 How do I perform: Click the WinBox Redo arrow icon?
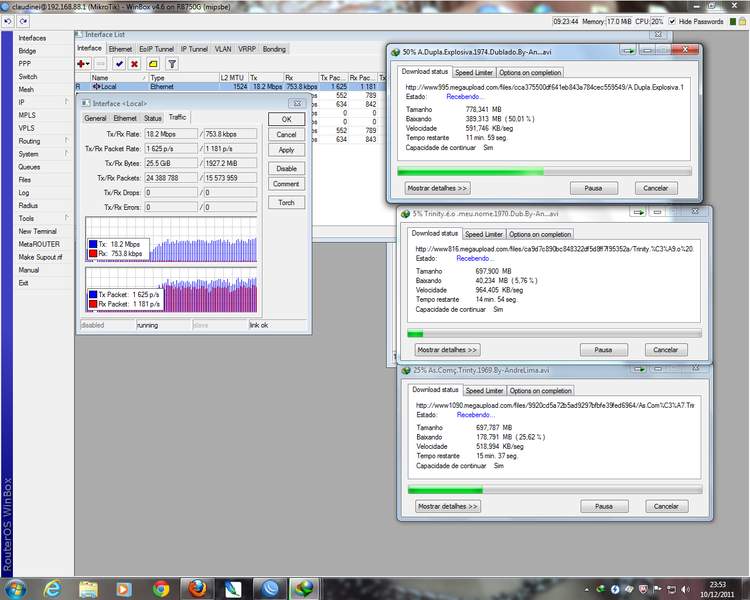pos(25,21)
